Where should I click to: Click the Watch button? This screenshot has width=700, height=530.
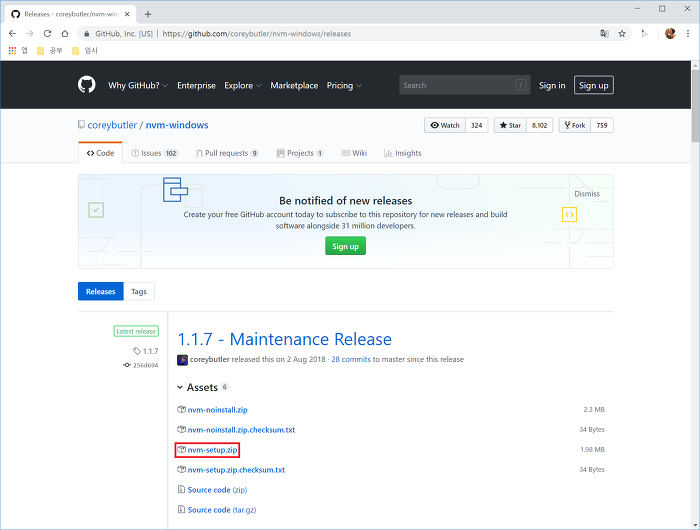click(x=445, y=125)
